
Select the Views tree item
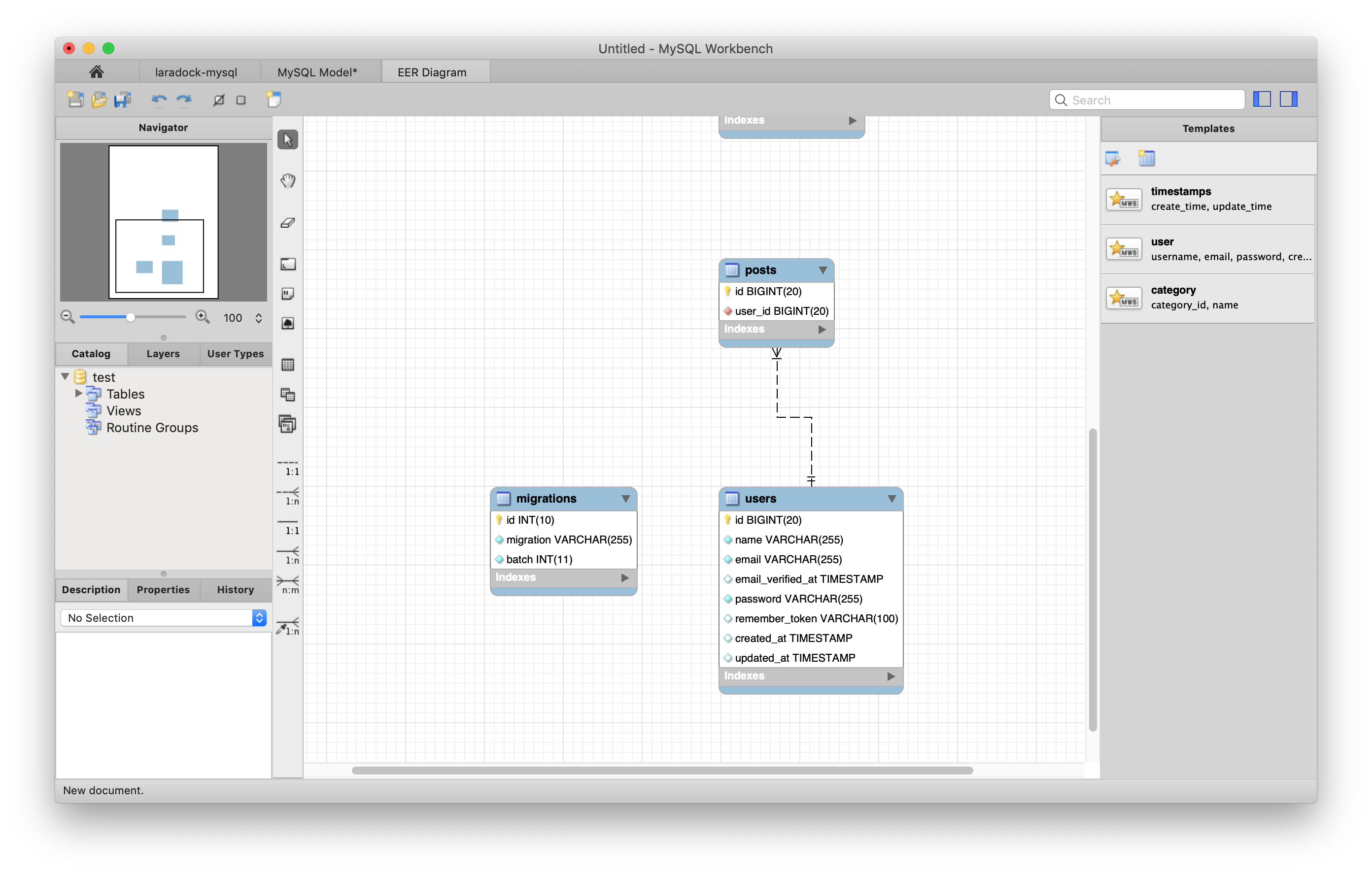pos(124,411)
